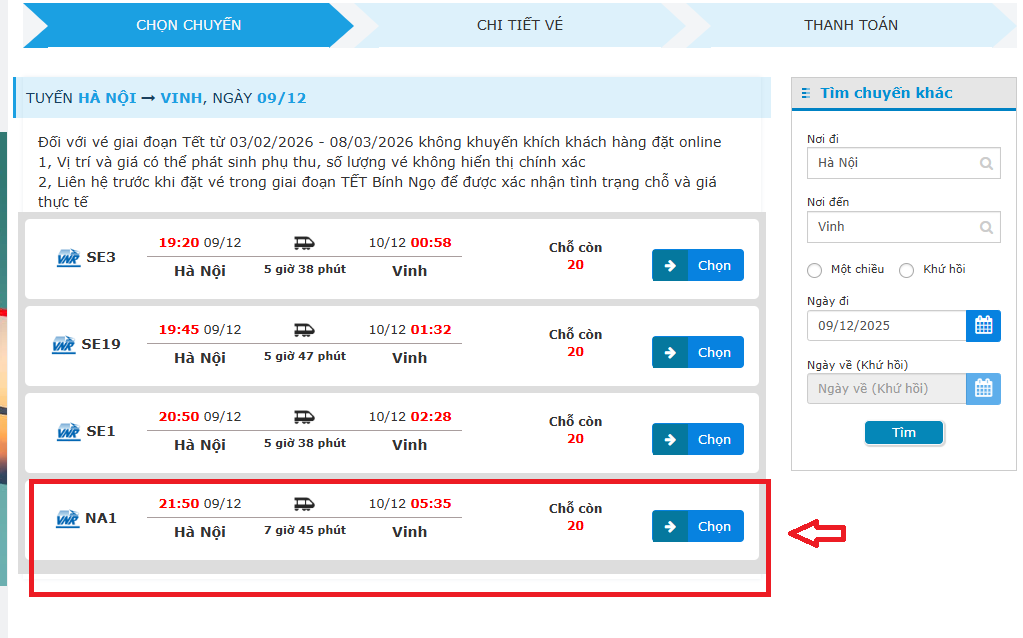Click the search magnifier in Nơi đến field

(986, 227)
